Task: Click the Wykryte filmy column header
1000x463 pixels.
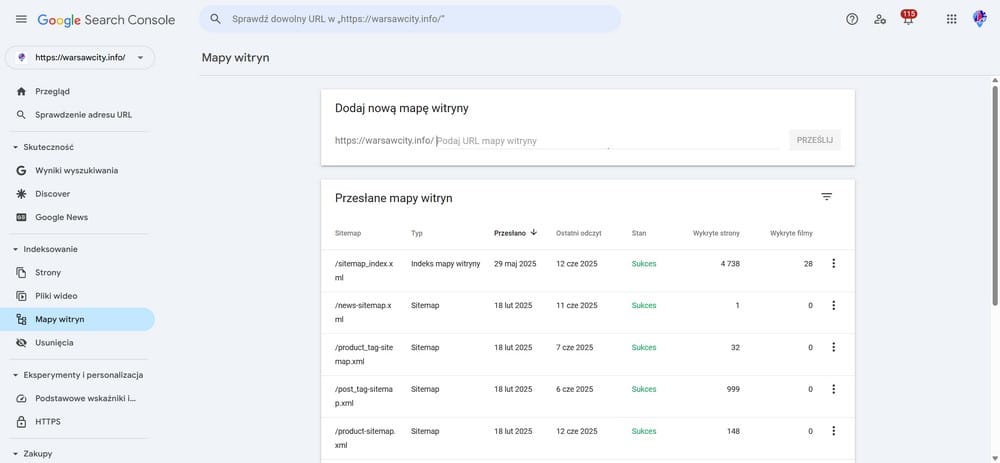Action: [791, 233]
